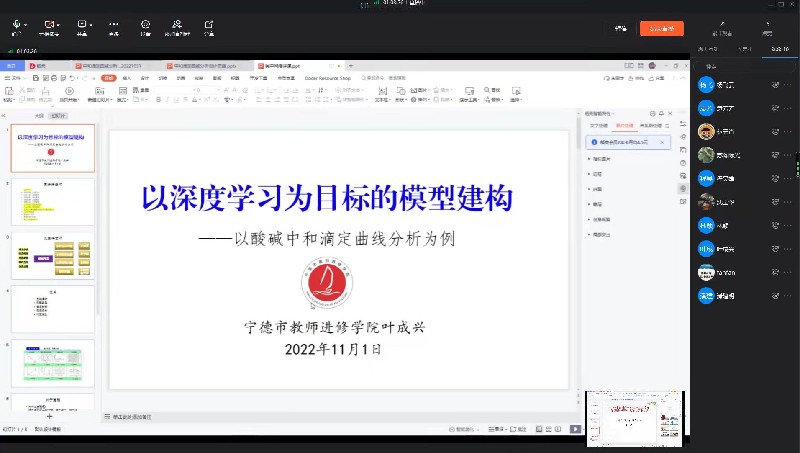
Task: Toggle Underline formatting in ribbon
Action: [x=177, y=99]
